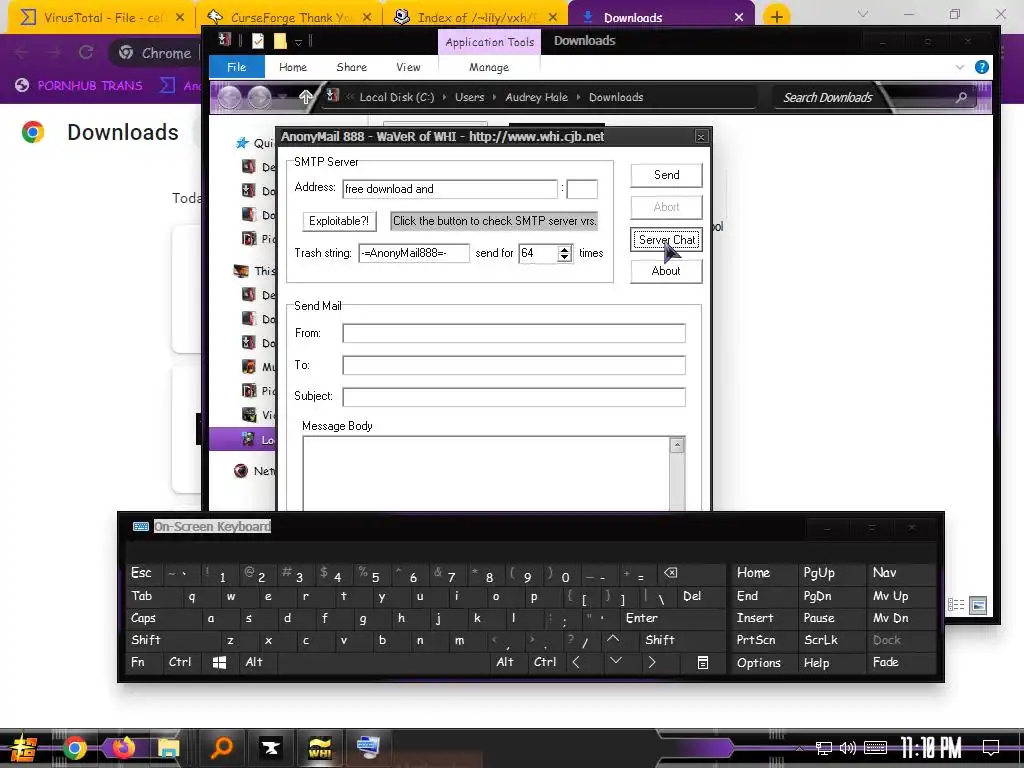Image resolution: width=1024 pixels, height=768 pixels.
Task: Switch to the VirusTotal Chrome tab
Action: 101,18
